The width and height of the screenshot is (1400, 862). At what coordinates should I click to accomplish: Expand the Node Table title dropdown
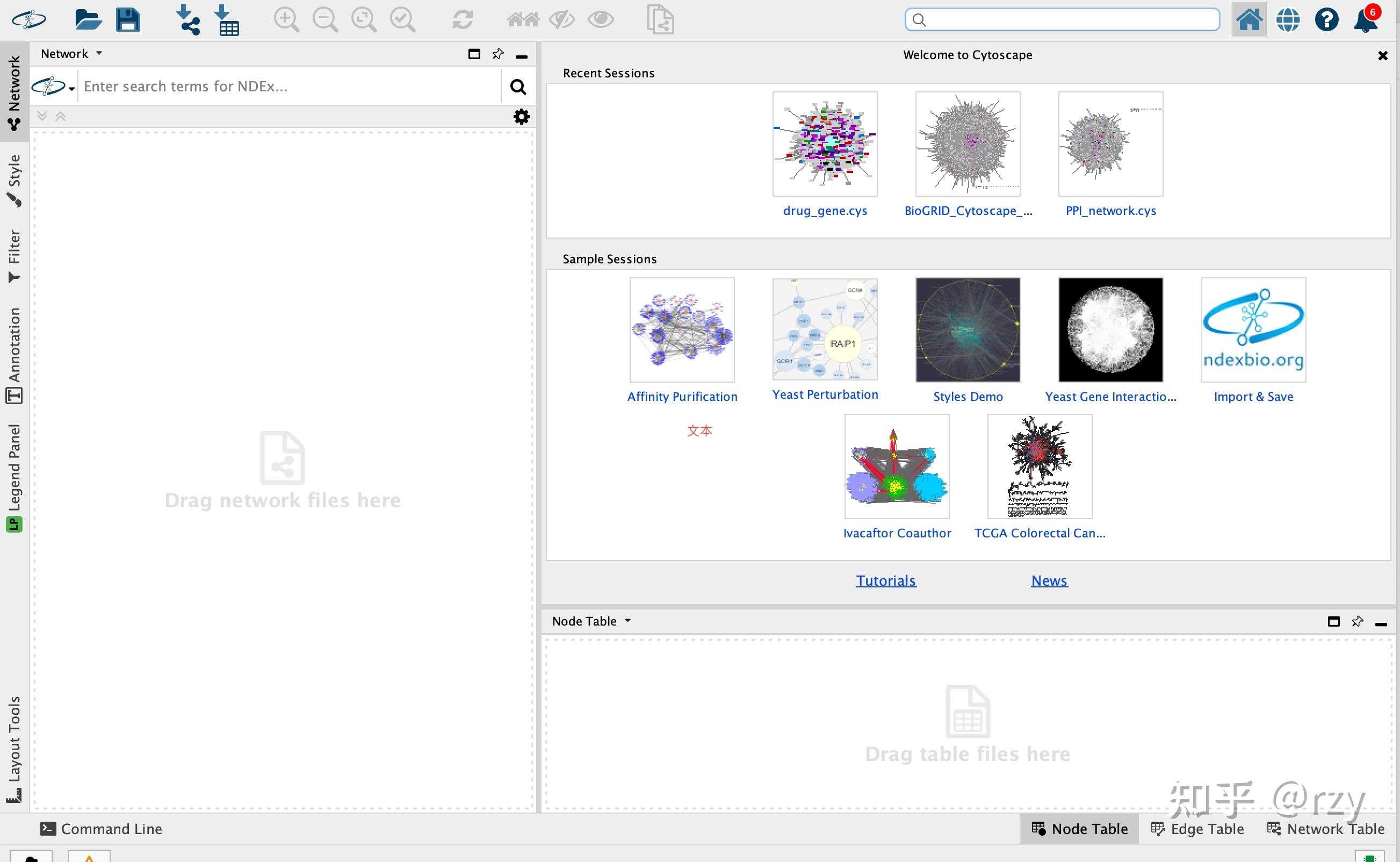pyautogui.click(x=627, y=620)
